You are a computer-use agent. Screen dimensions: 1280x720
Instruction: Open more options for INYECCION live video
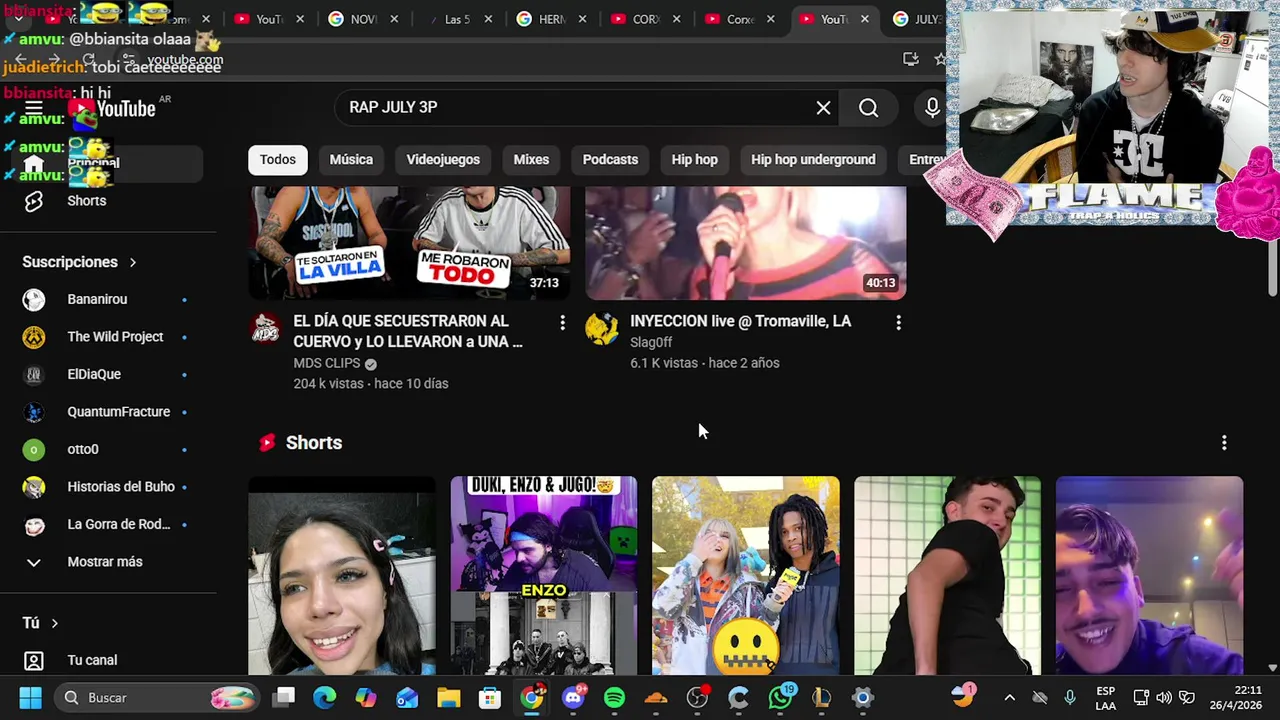(x=898, y=322)
